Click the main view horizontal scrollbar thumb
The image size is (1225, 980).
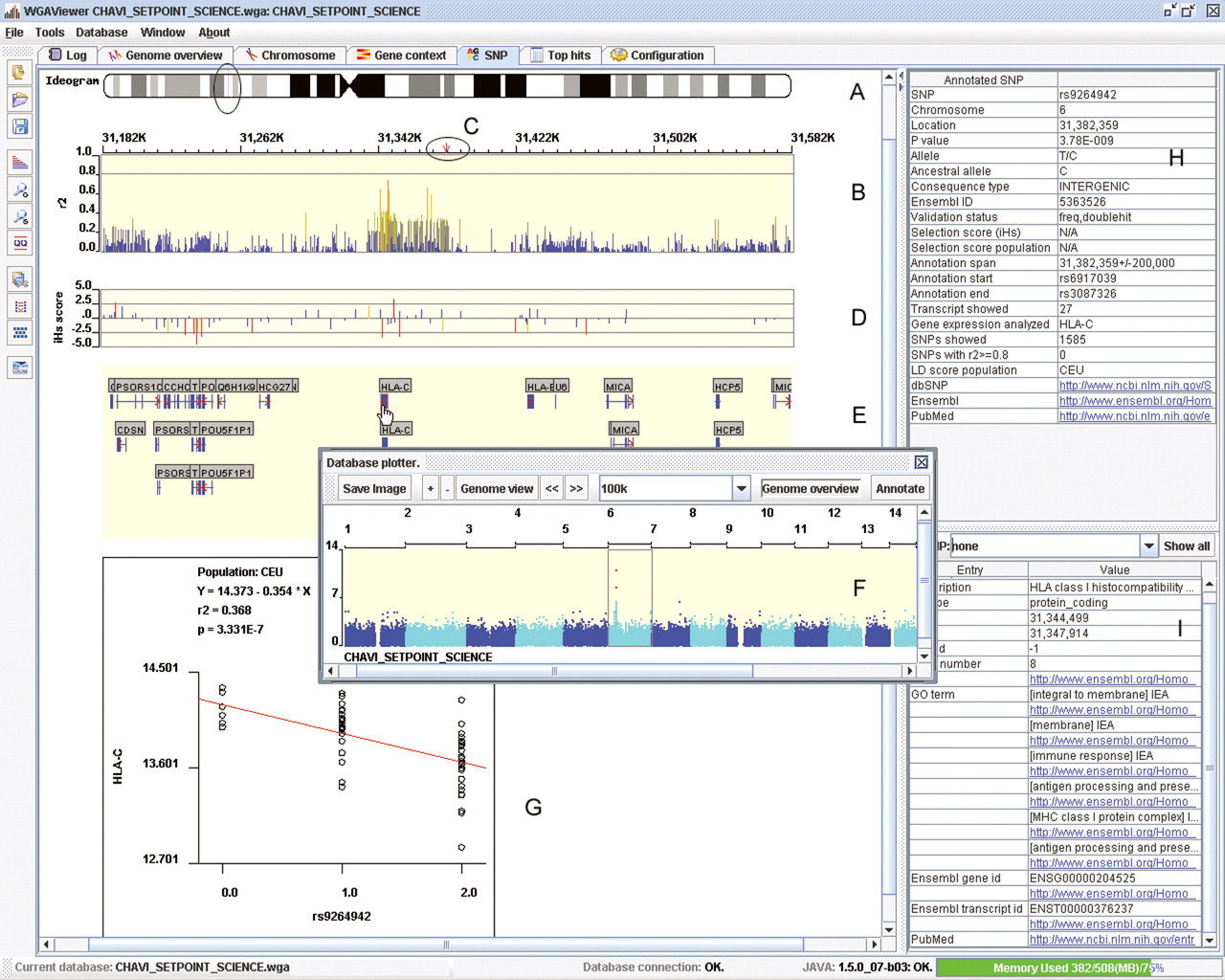[446, 944]
